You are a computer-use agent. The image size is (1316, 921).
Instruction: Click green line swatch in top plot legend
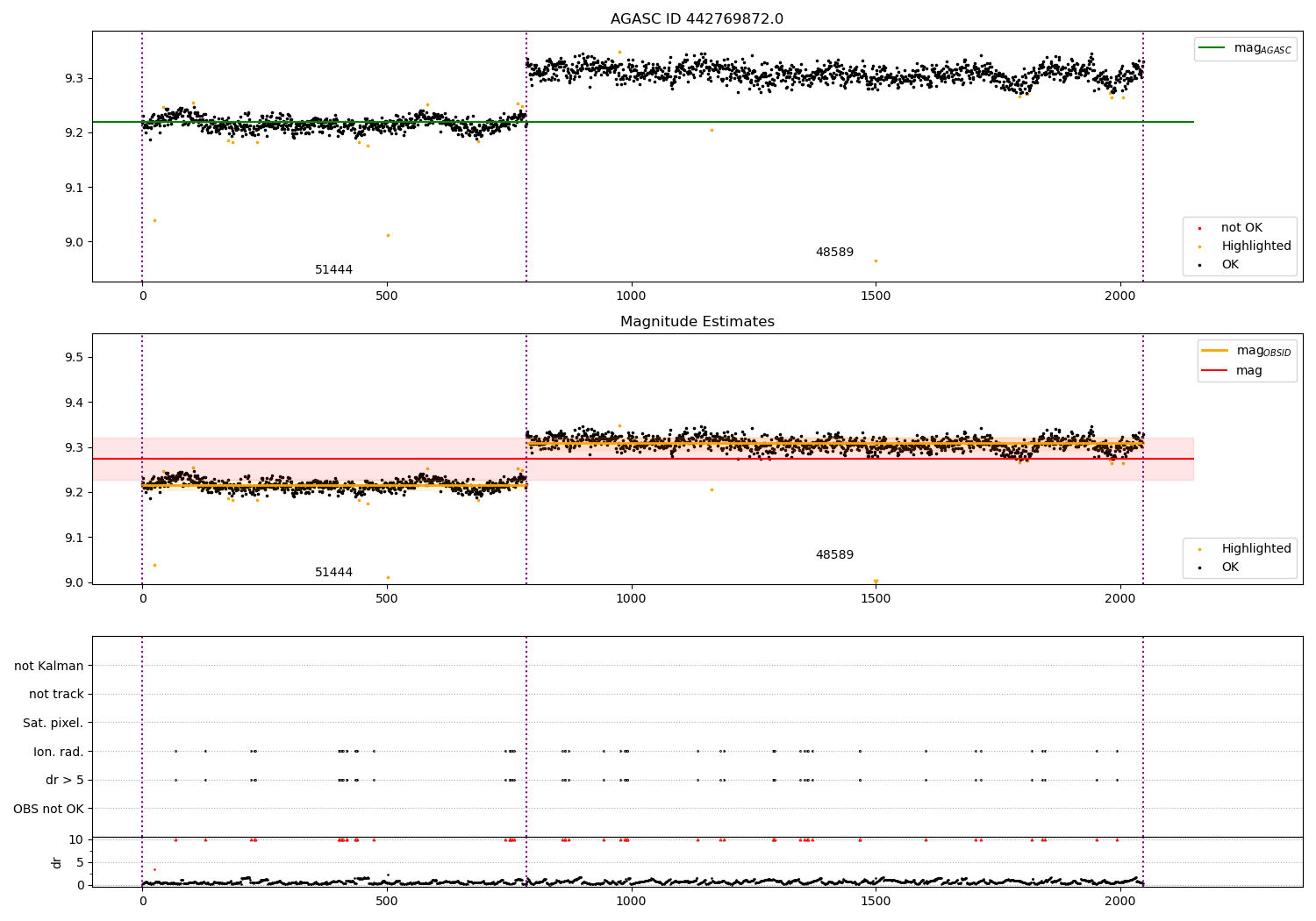1212,48
